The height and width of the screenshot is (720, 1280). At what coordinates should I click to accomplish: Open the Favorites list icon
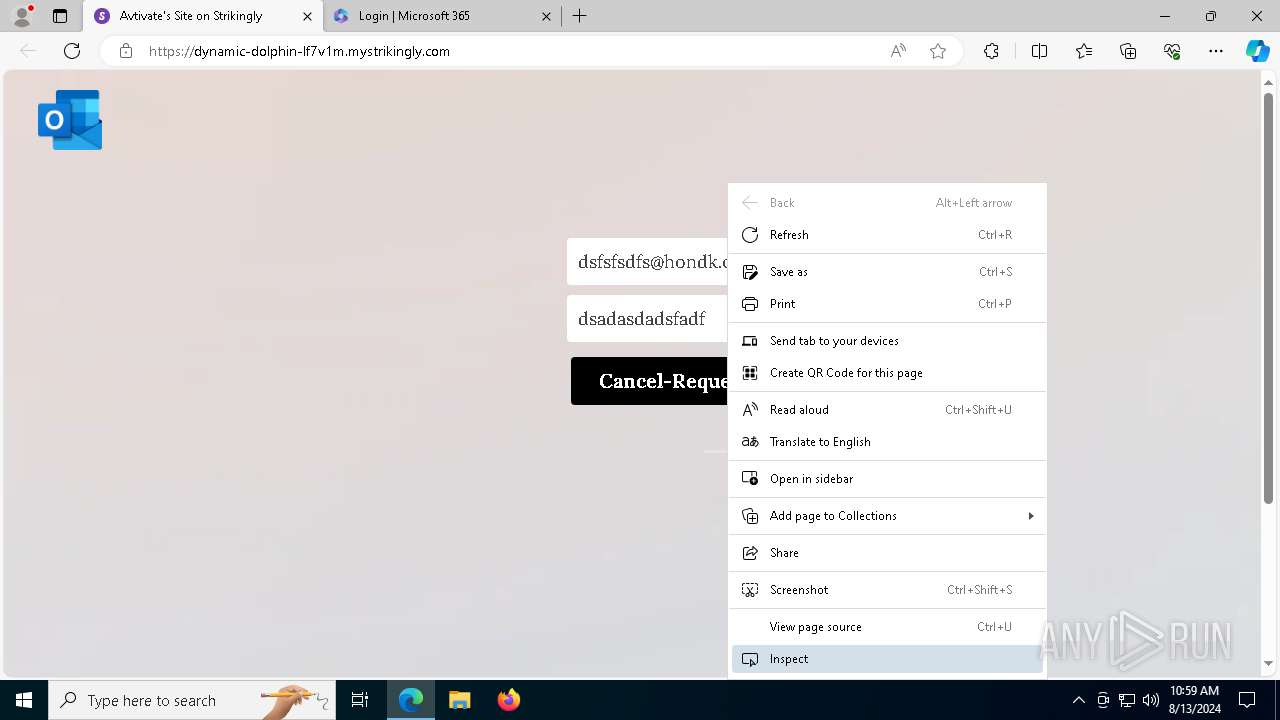pos(1084,51)
